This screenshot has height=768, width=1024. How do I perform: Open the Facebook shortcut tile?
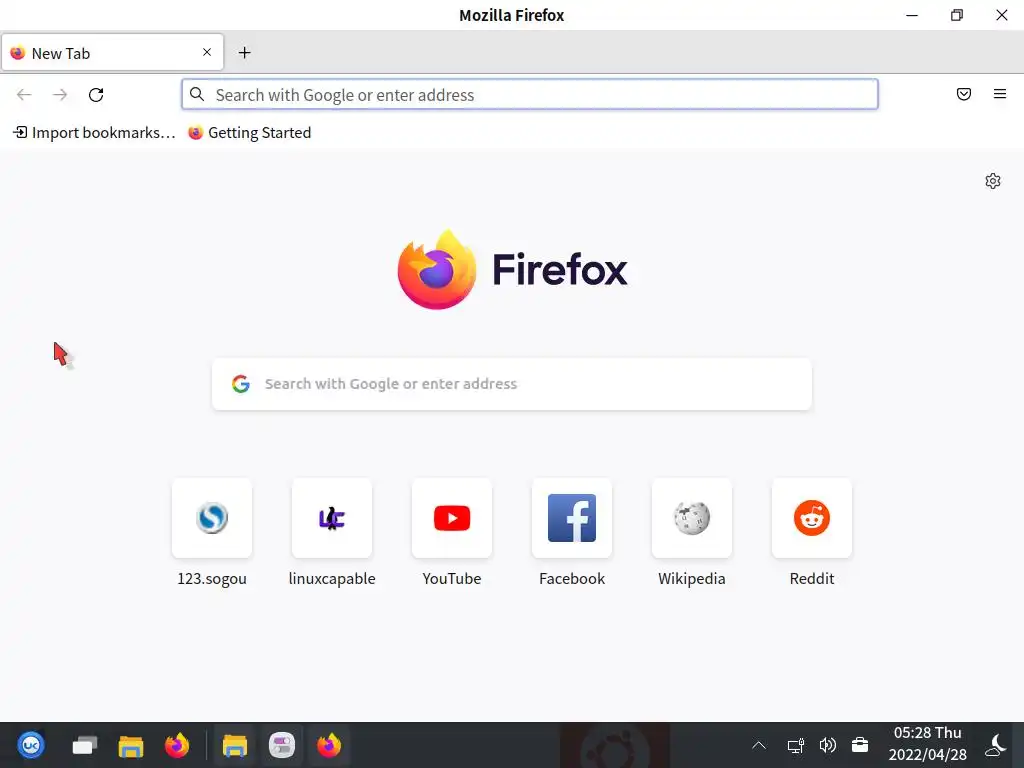point(572,518)
